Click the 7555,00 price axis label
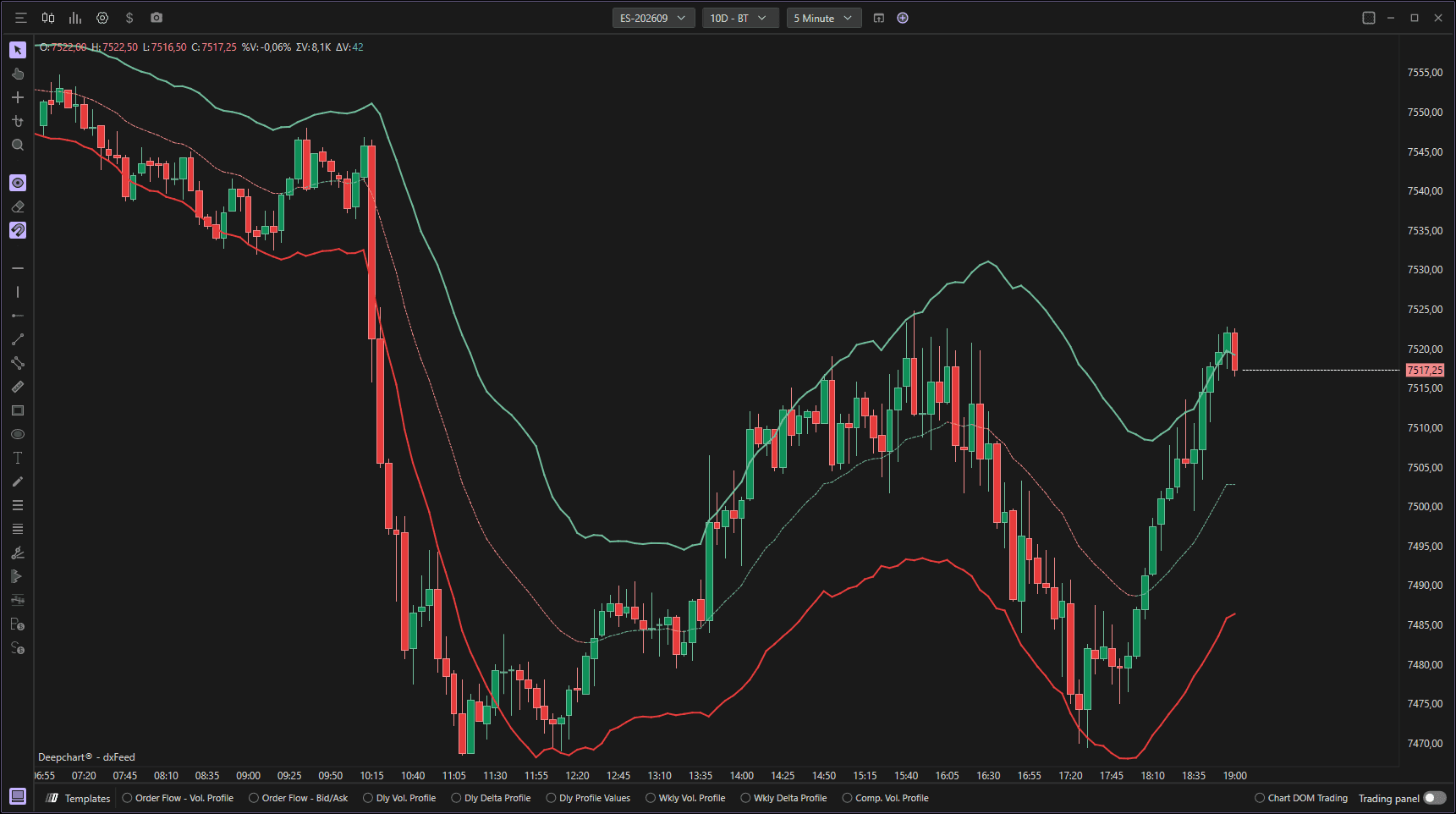This screenshot has height=814, width=1456. [1425, 73]
